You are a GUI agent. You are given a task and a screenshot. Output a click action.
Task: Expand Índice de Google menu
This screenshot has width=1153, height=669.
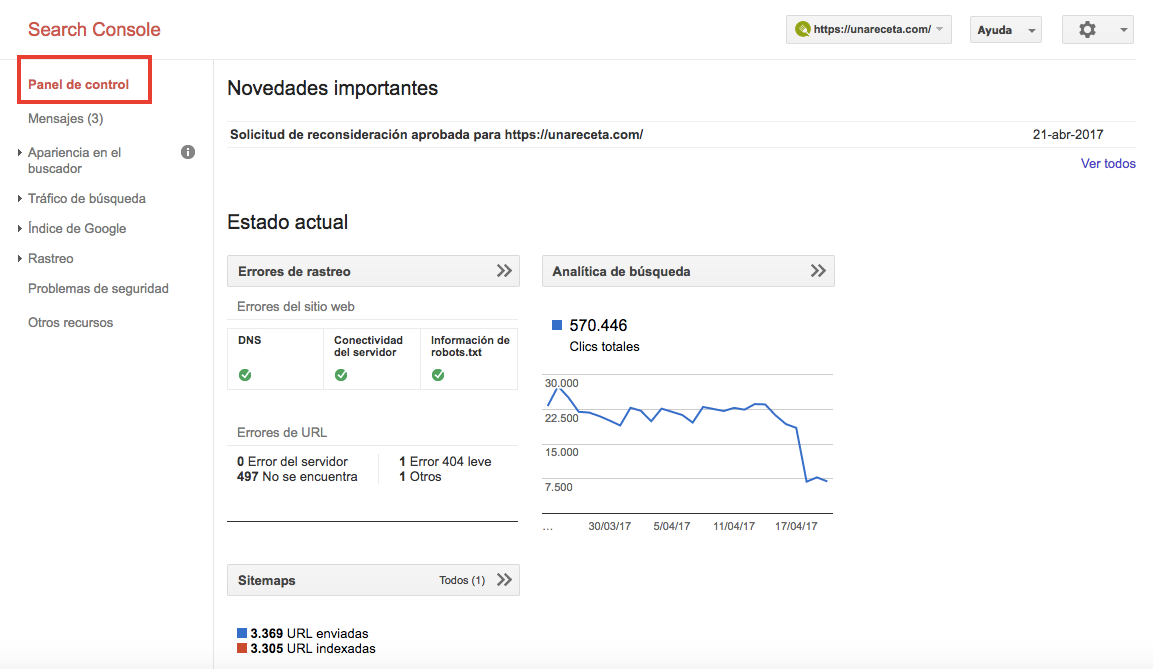coord(77,228)
